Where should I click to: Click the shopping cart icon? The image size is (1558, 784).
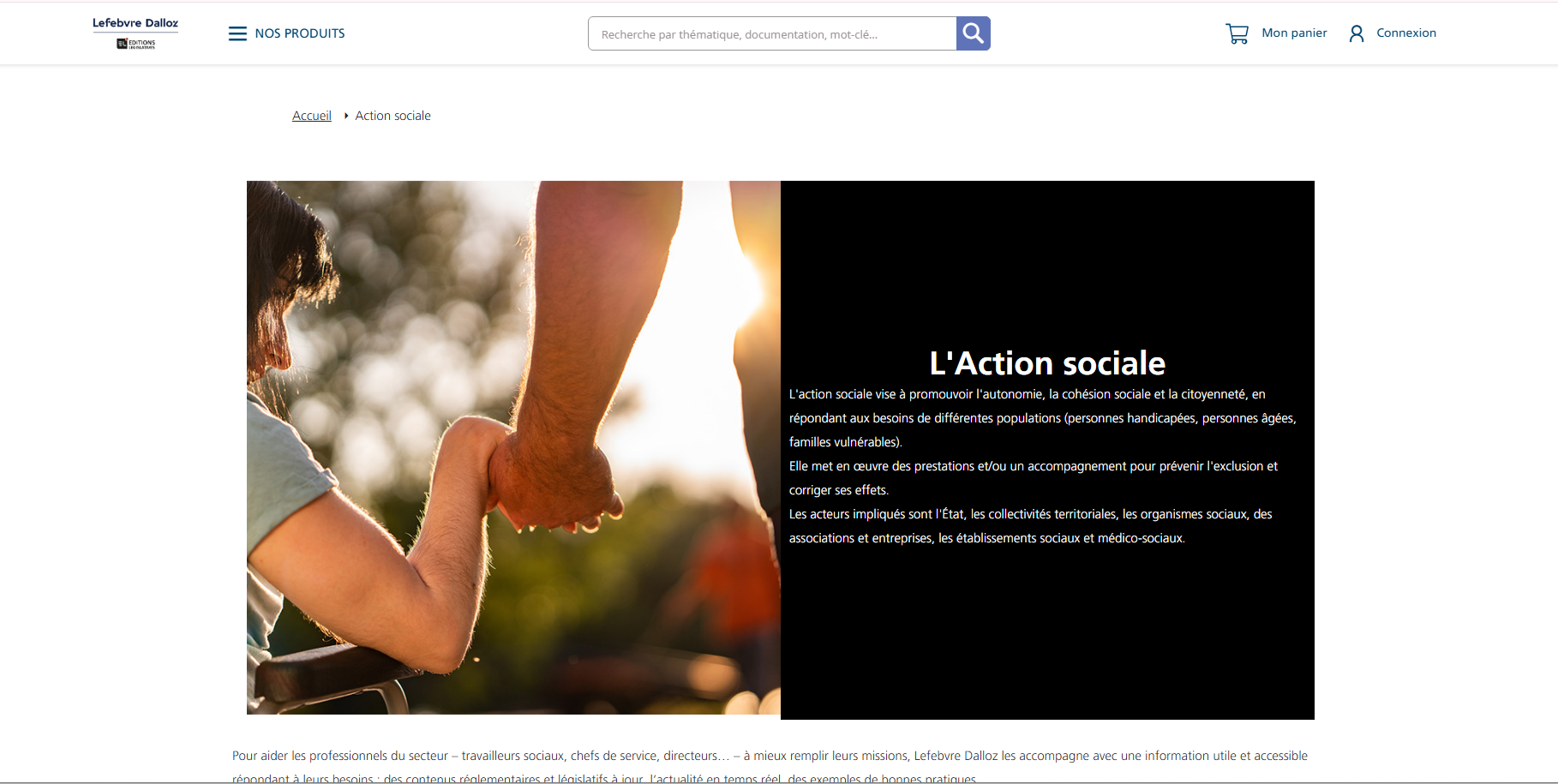[1237, 33]
